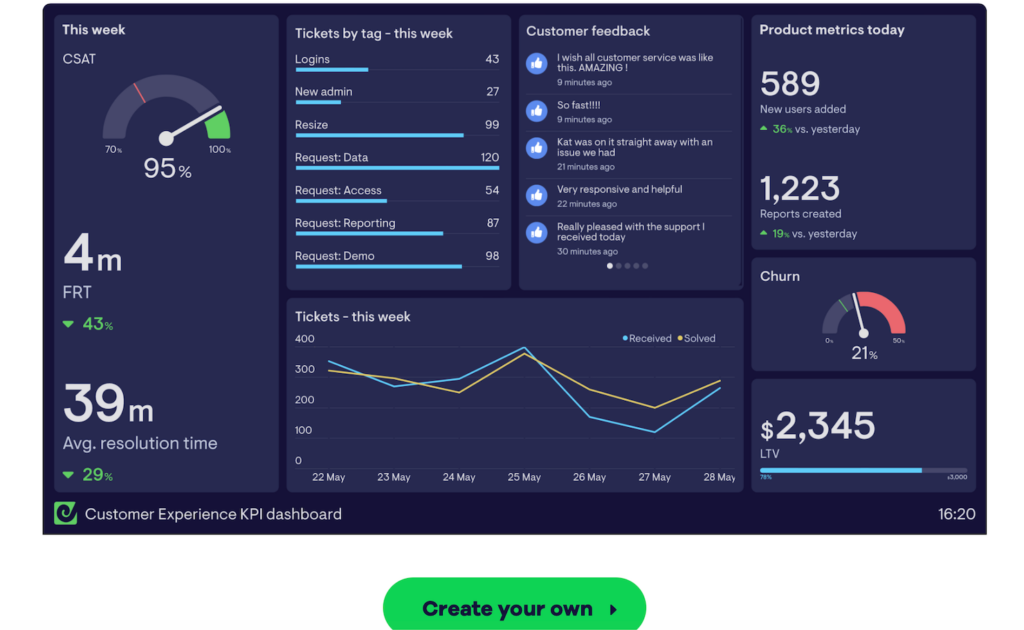Click the arrow on Create your own button
The image size is (1024, 630).
[x=613, y=609]
